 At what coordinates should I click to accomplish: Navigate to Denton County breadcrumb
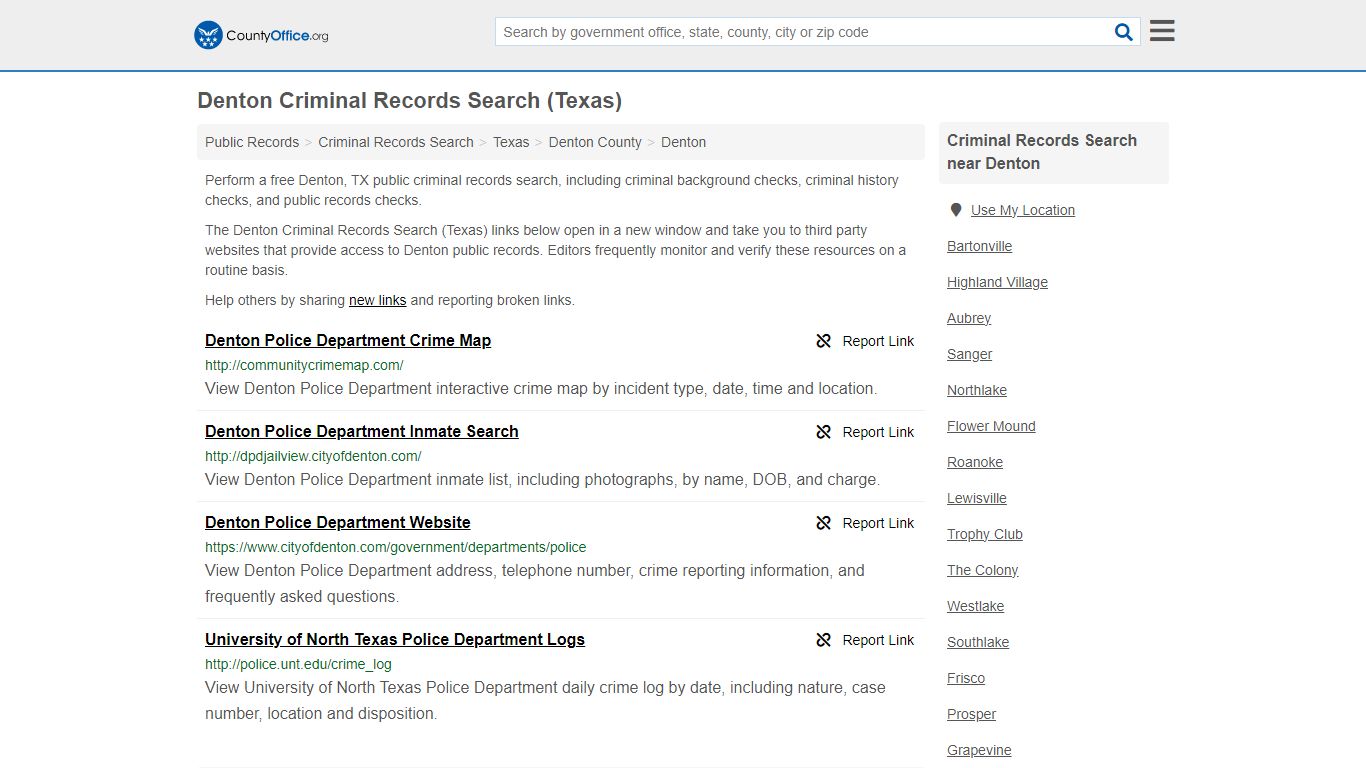tap(595, 142)
